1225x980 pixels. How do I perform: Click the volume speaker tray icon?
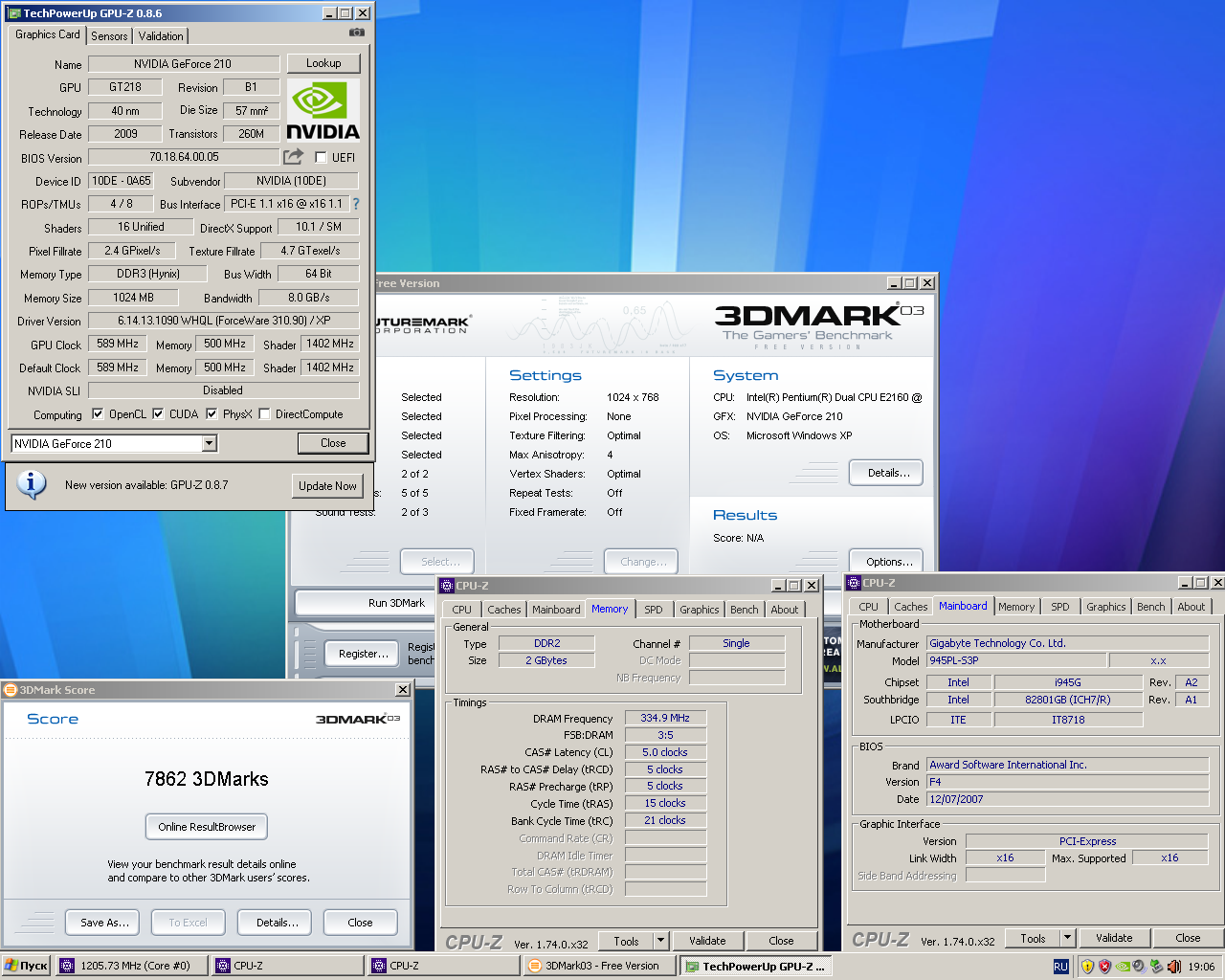point(1173,967)
